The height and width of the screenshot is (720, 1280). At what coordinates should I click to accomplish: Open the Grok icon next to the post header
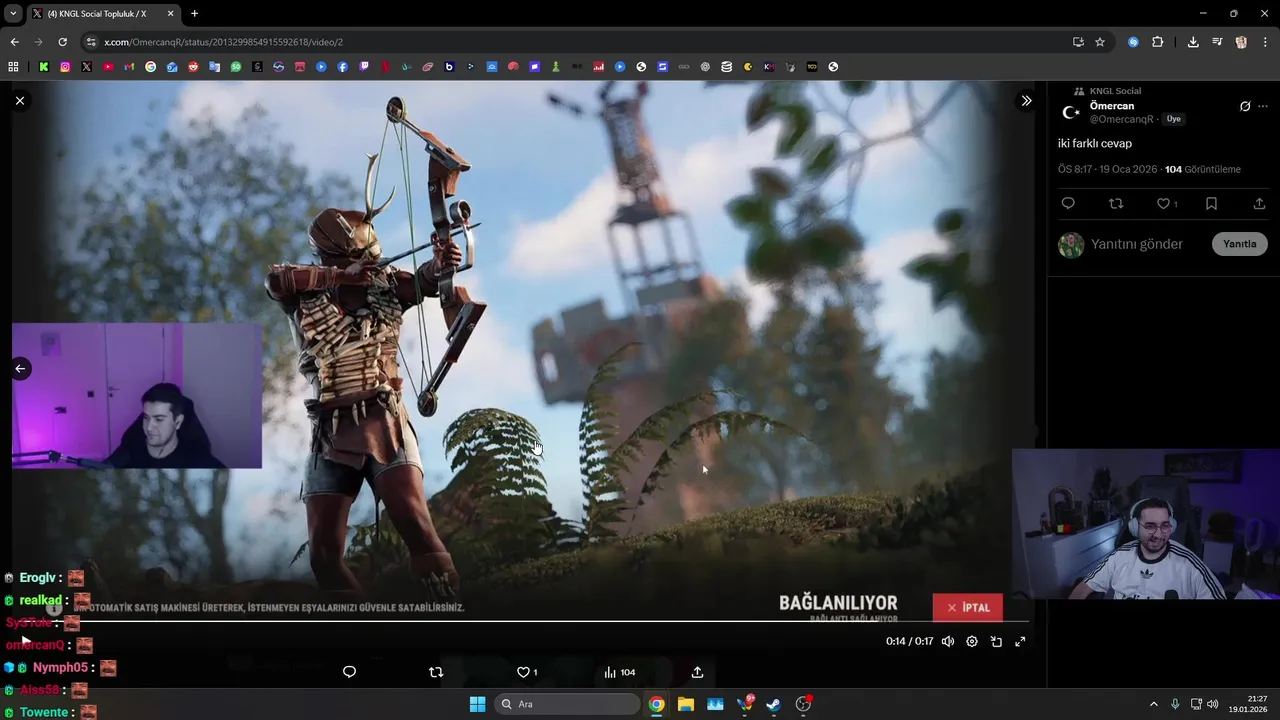coord(1245,106)
